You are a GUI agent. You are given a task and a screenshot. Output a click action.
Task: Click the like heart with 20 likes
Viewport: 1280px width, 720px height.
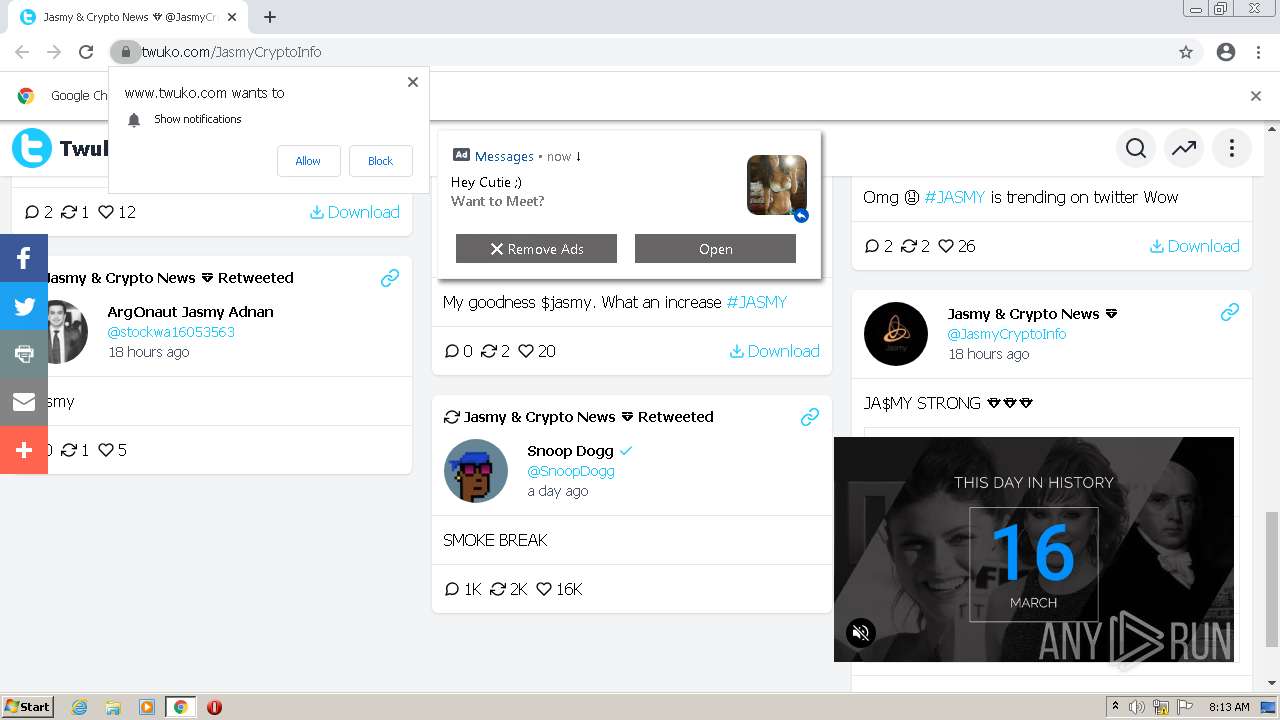click(x=526, y=351)
